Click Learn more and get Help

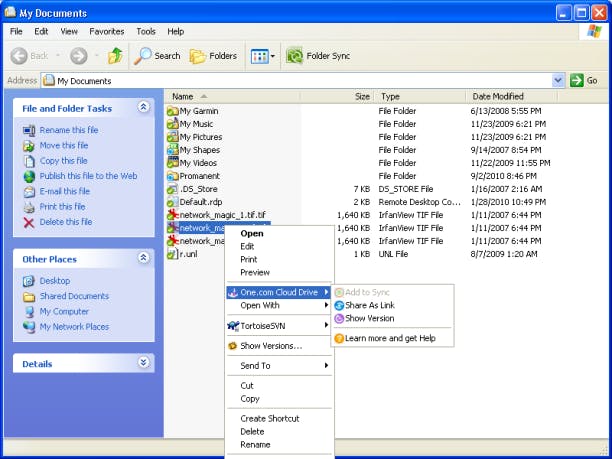(x=389, y=338)
